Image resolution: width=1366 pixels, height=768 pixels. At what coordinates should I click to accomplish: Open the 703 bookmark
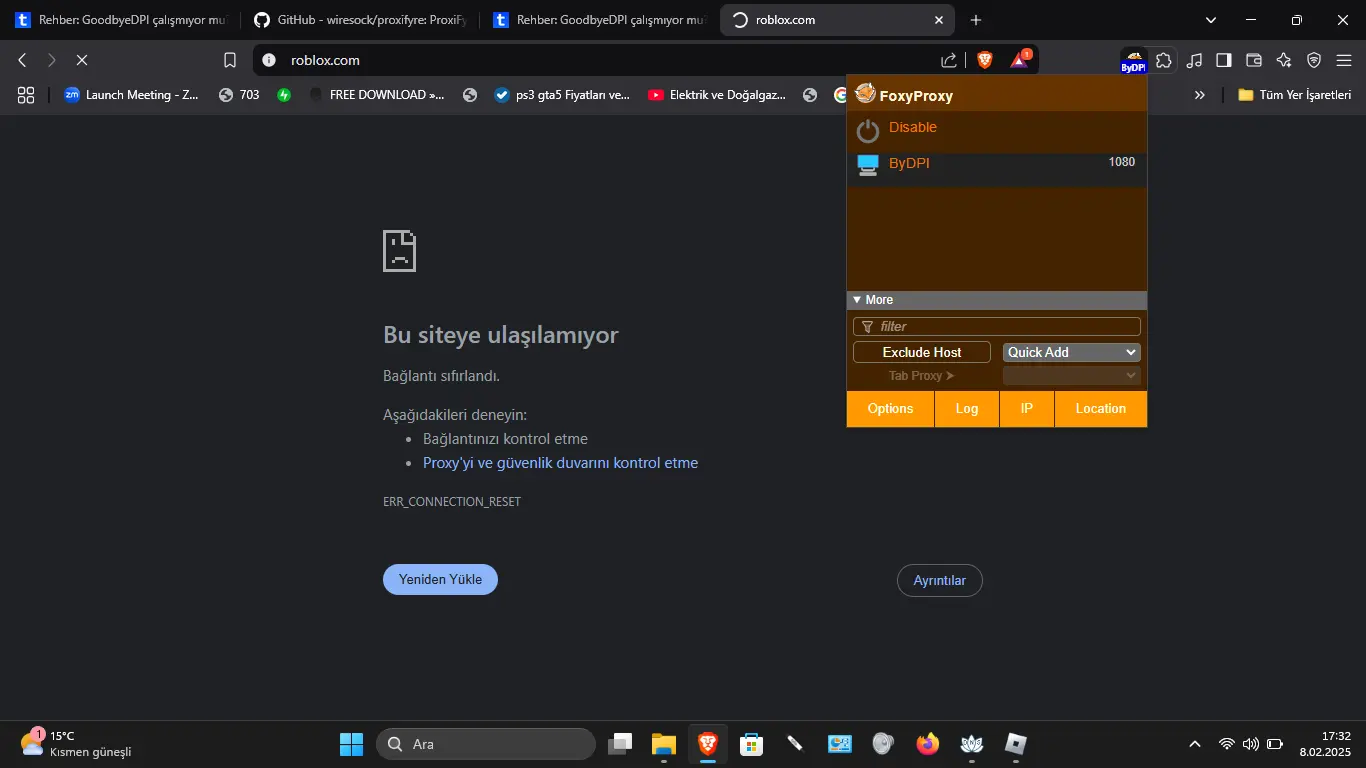pyautogui.click(x=239, y=95)
